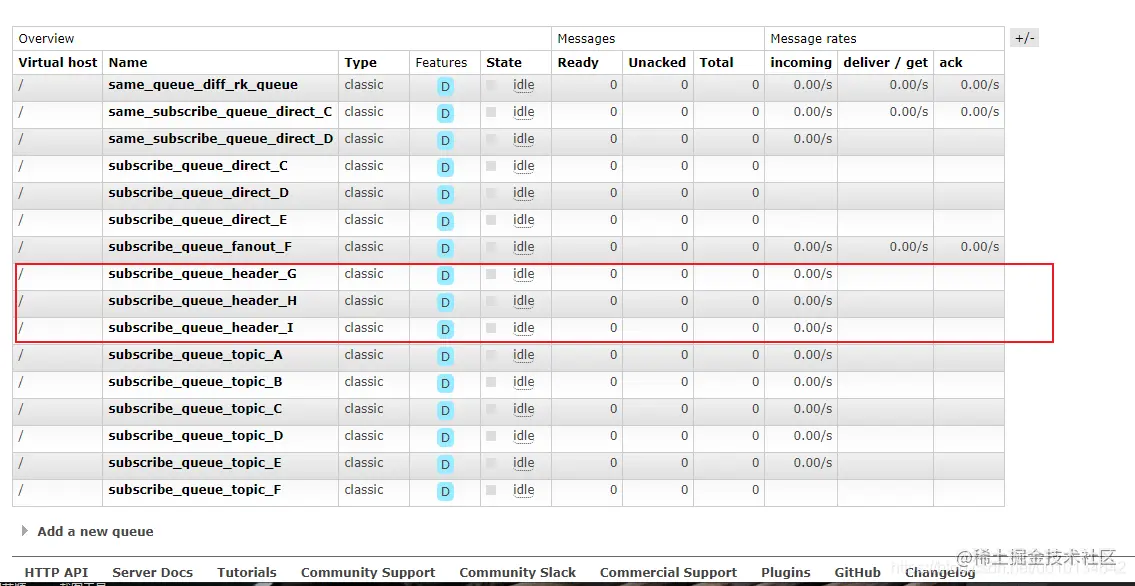This screenshot has height=586, width=1135.
Task: Open queue subscribe_queue_topic_F
Action: click(x=195, y=490)
